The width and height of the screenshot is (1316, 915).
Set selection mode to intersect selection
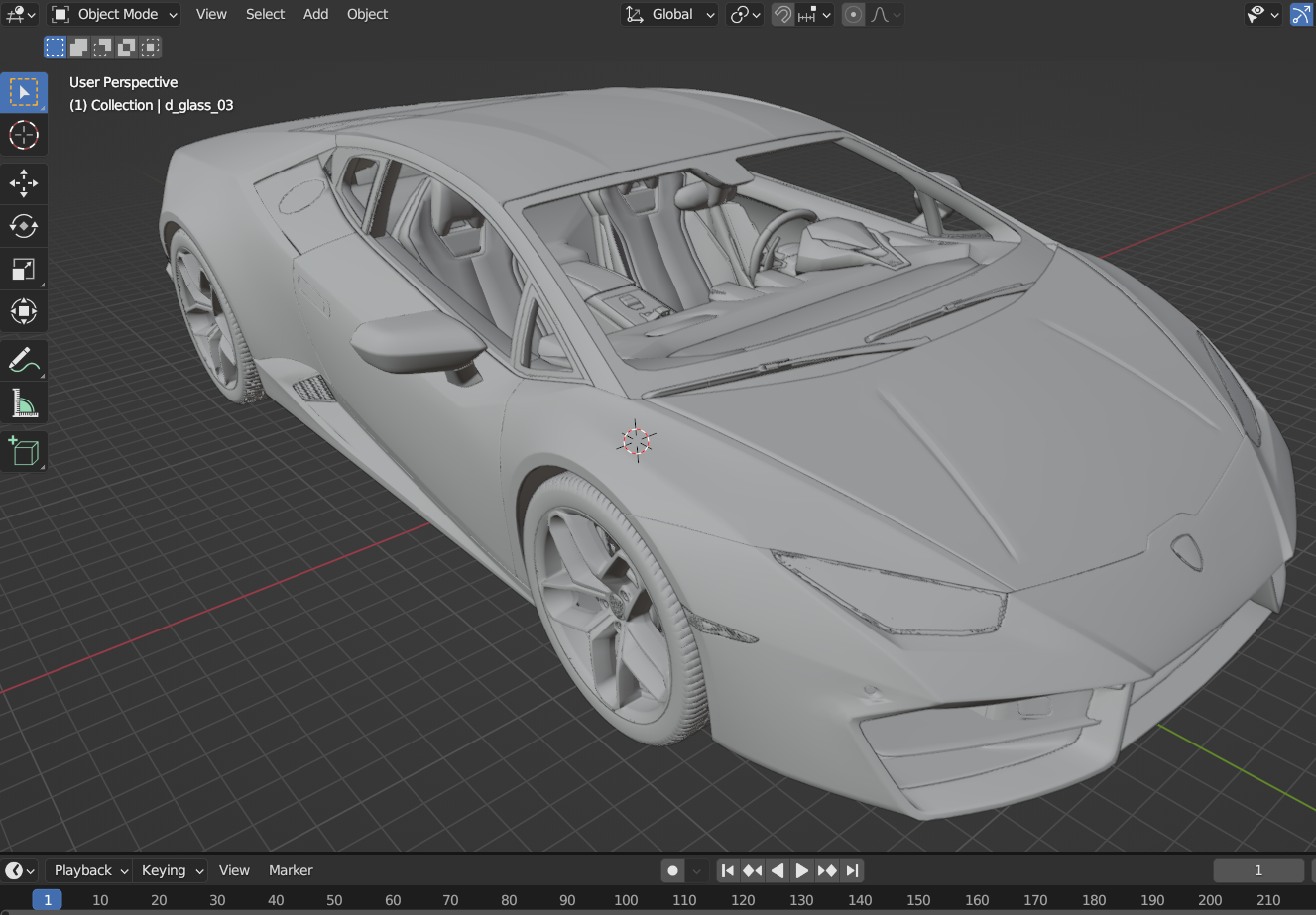point(151,47)
